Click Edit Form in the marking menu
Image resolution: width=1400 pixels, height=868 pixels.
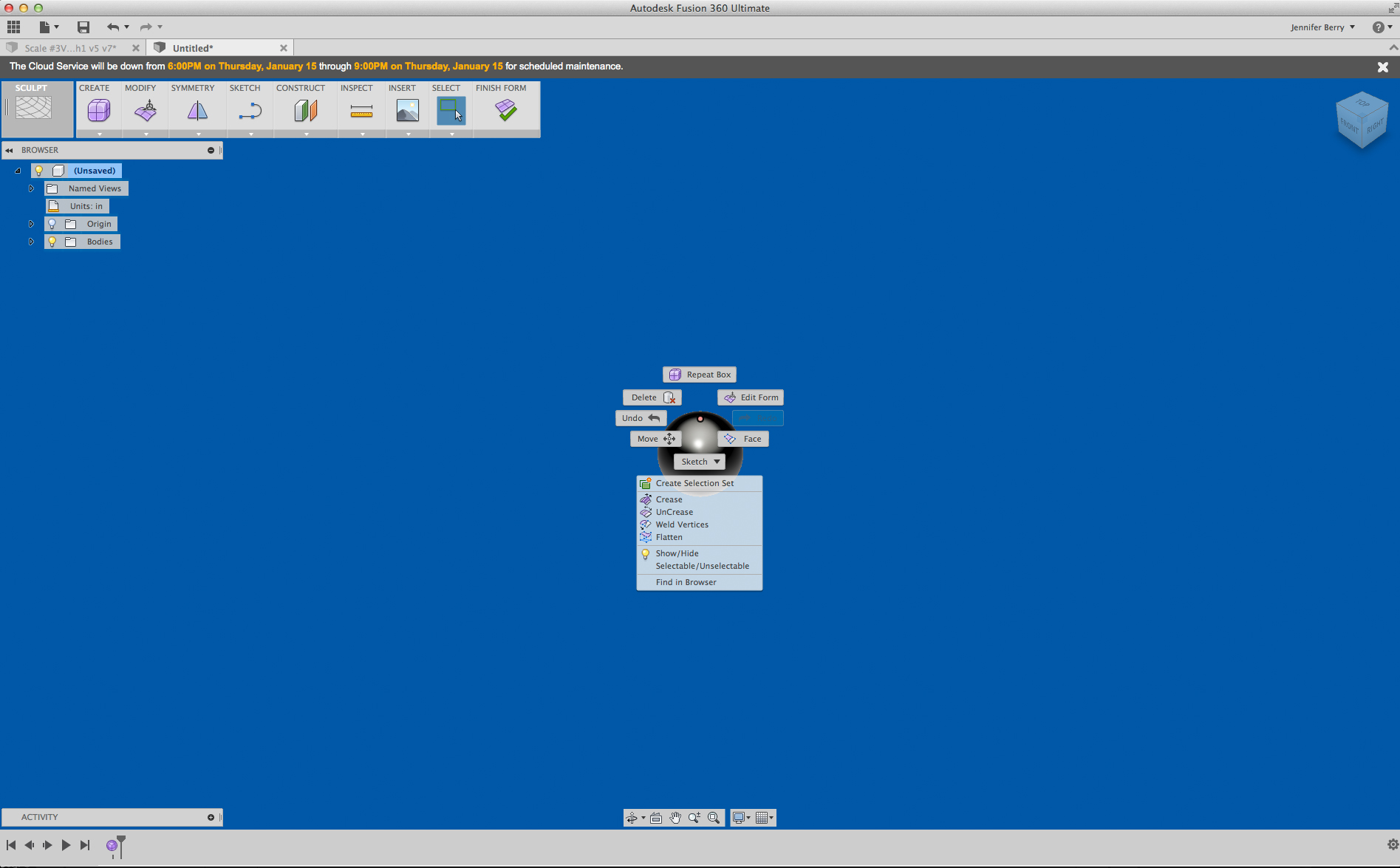click(751, 397)
